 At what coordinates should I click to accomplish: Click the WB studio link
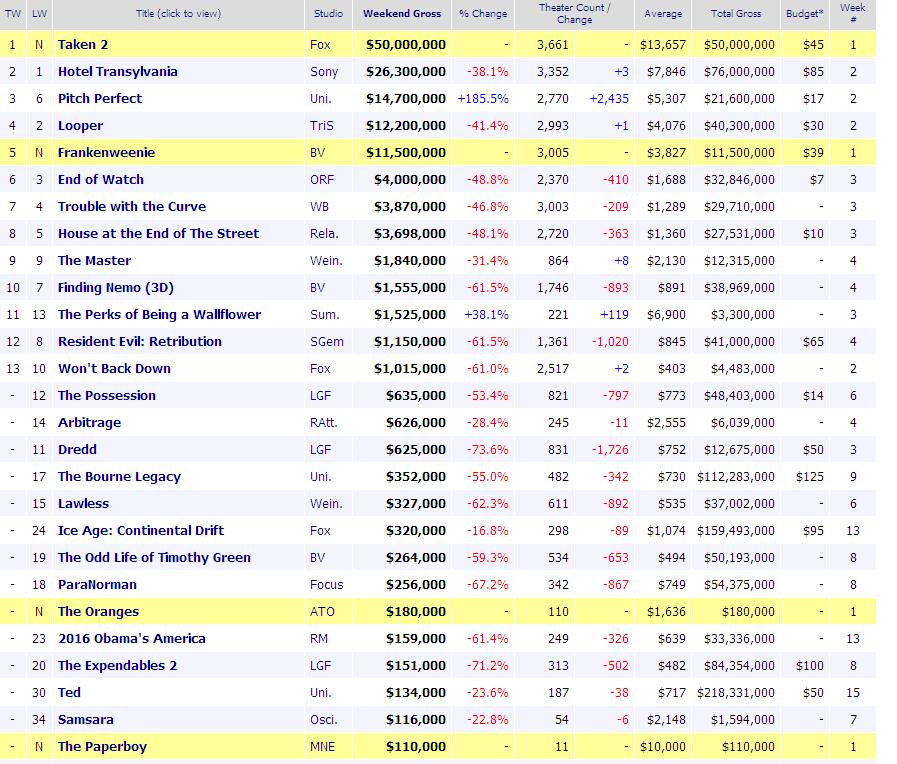[x=319, y=206]
